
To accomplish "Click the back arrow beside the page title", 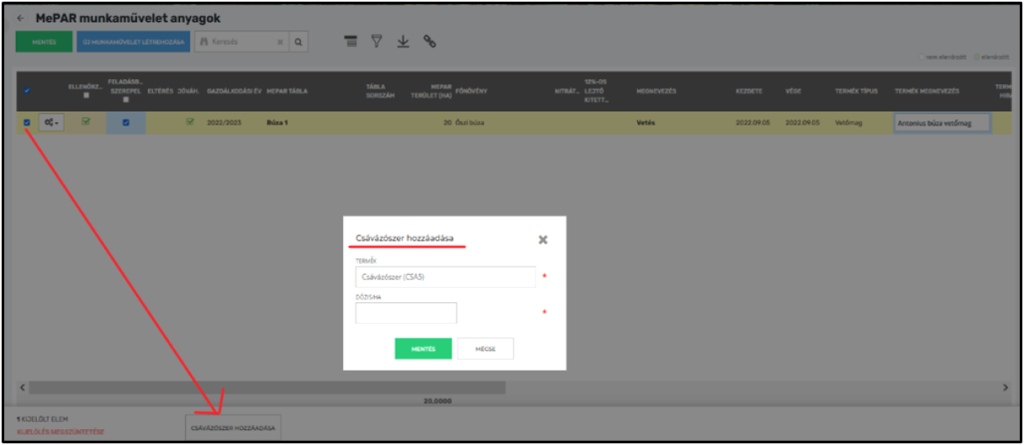I will (x=21, y=18).
